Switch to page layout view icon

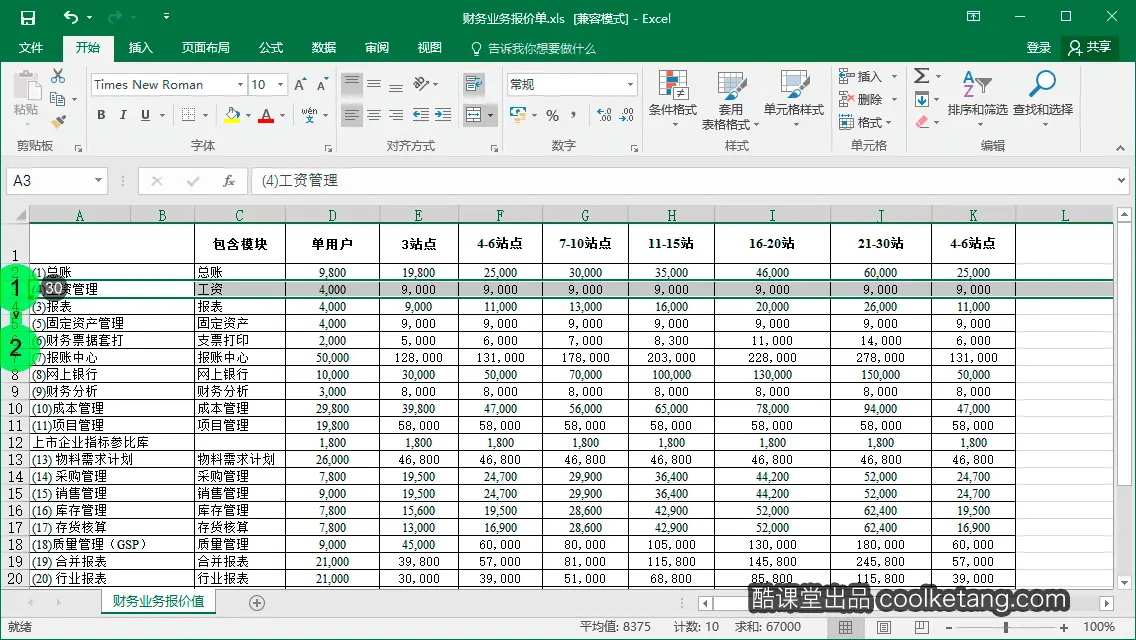point(884,627)
